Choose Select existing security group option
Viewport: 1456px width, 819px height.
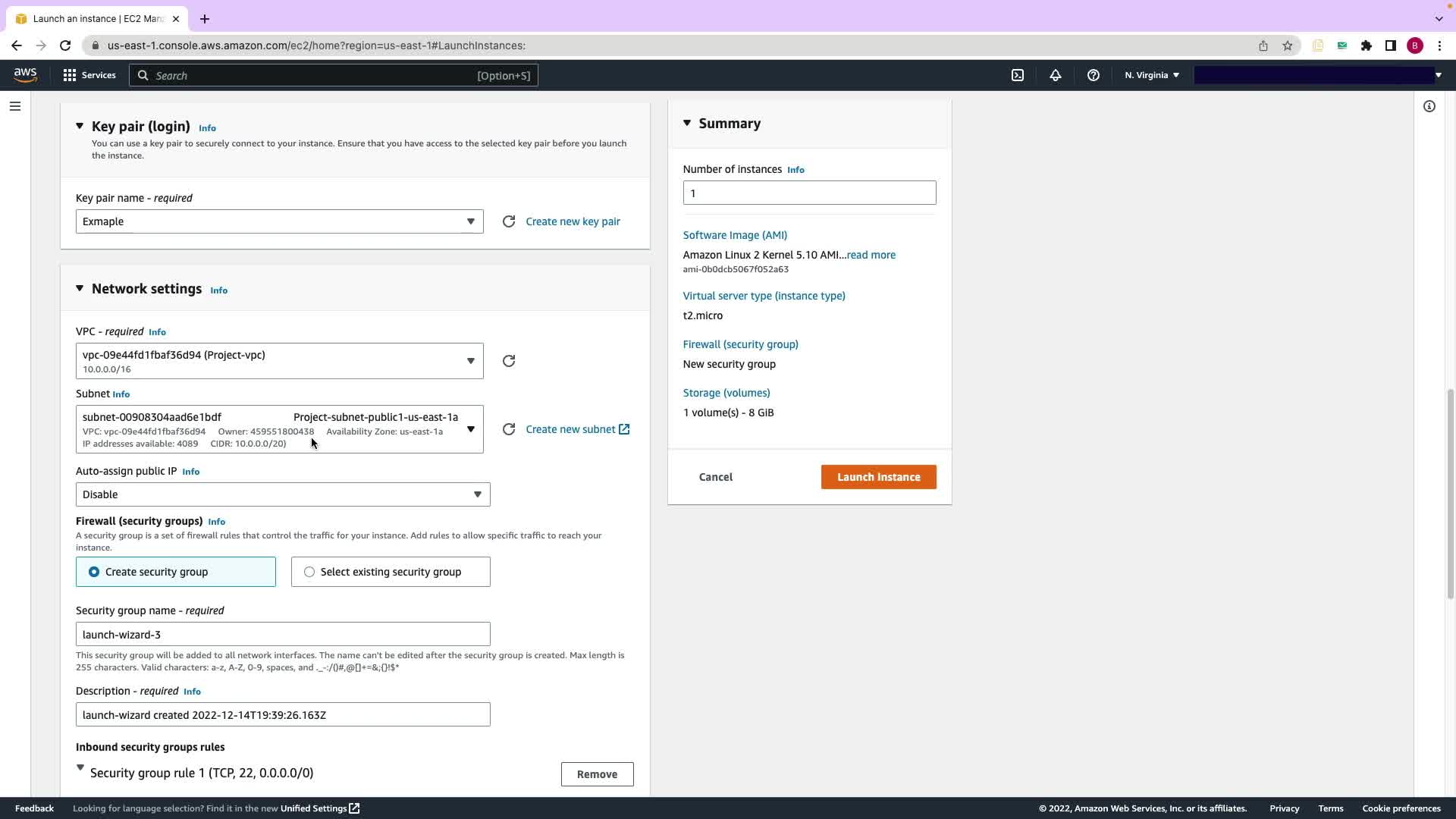309,572
